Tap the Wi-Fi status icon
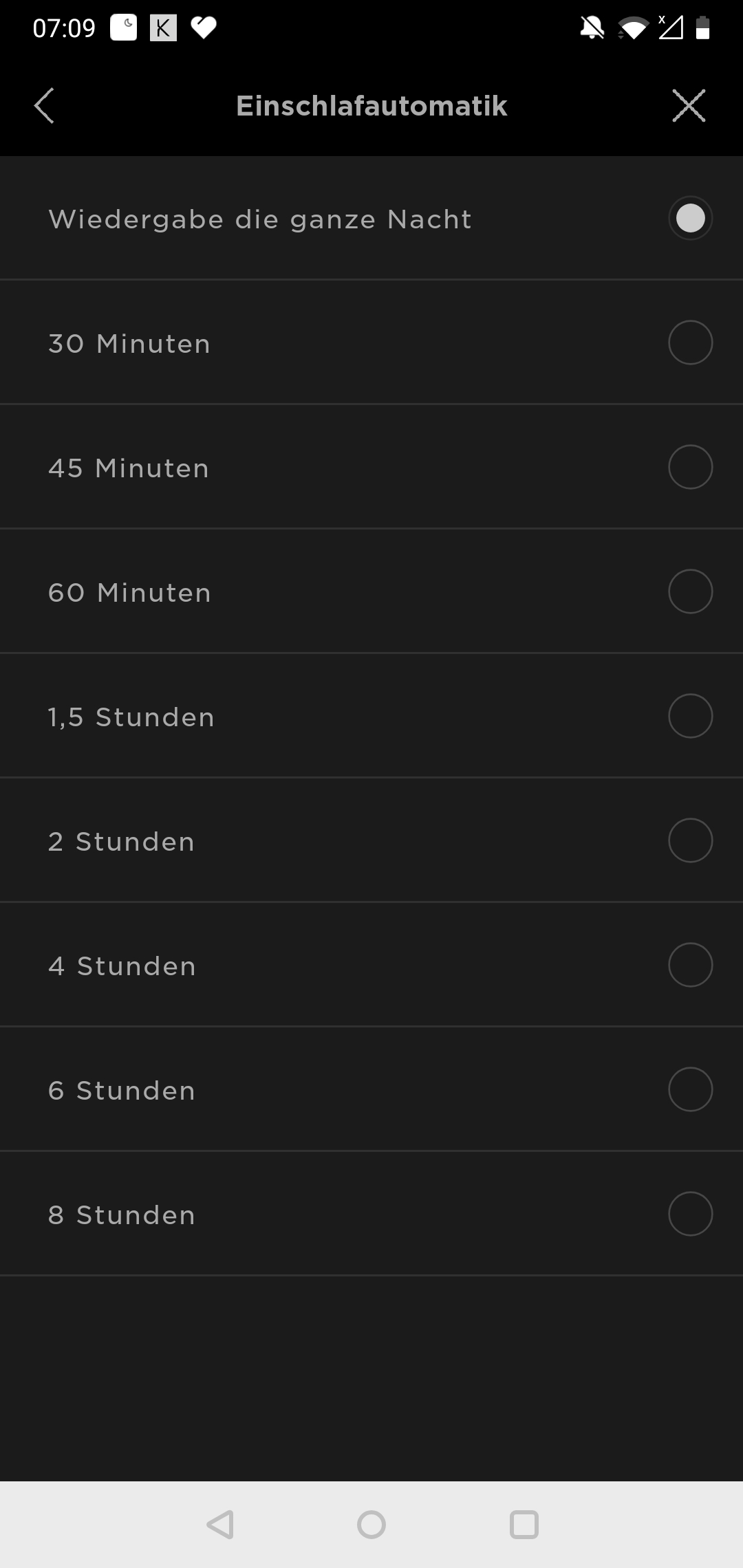This screenshot has height=1568, width=743. tap(632, 28)
